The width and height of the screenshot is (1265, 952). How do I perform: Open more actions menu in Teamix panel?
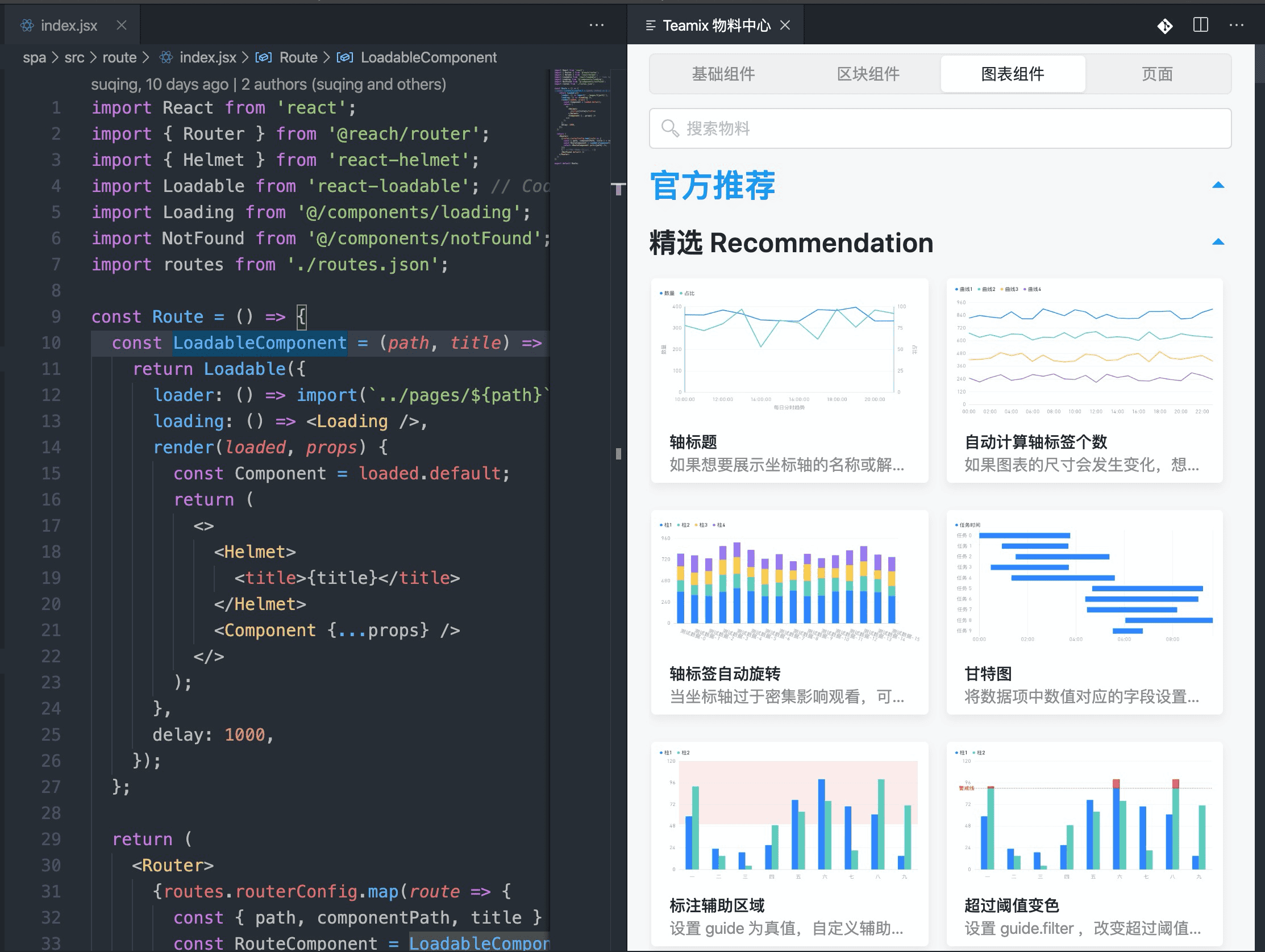(x=1236, y=25)
